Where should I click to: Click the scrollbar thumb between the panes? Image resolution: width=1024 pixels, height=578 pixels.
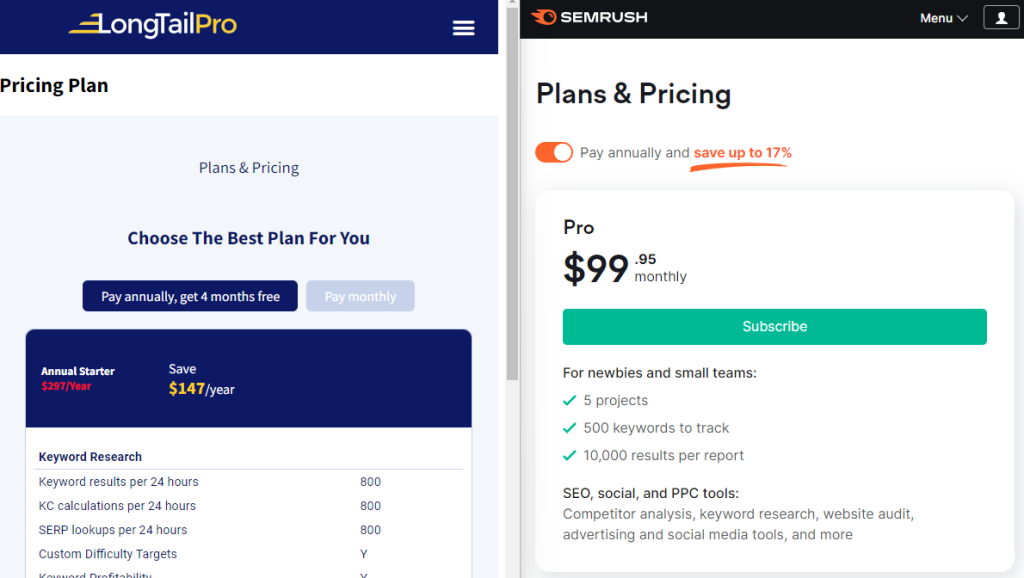pos(513,194)
